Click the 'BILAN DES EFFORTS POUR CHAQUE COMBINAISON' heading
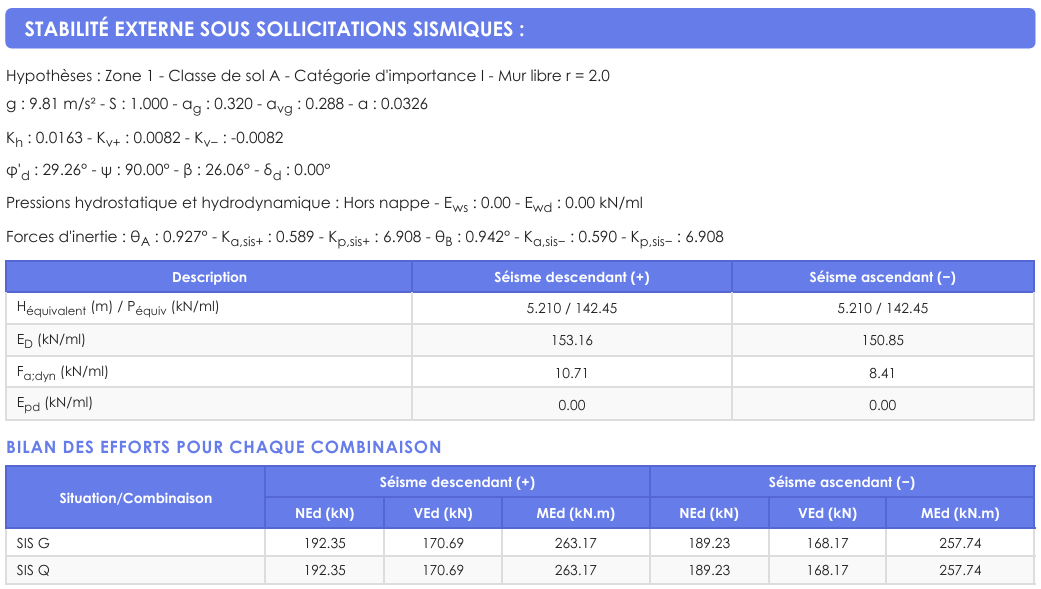Viewport: 1041px width, 589px height. [x=224, y=447]
